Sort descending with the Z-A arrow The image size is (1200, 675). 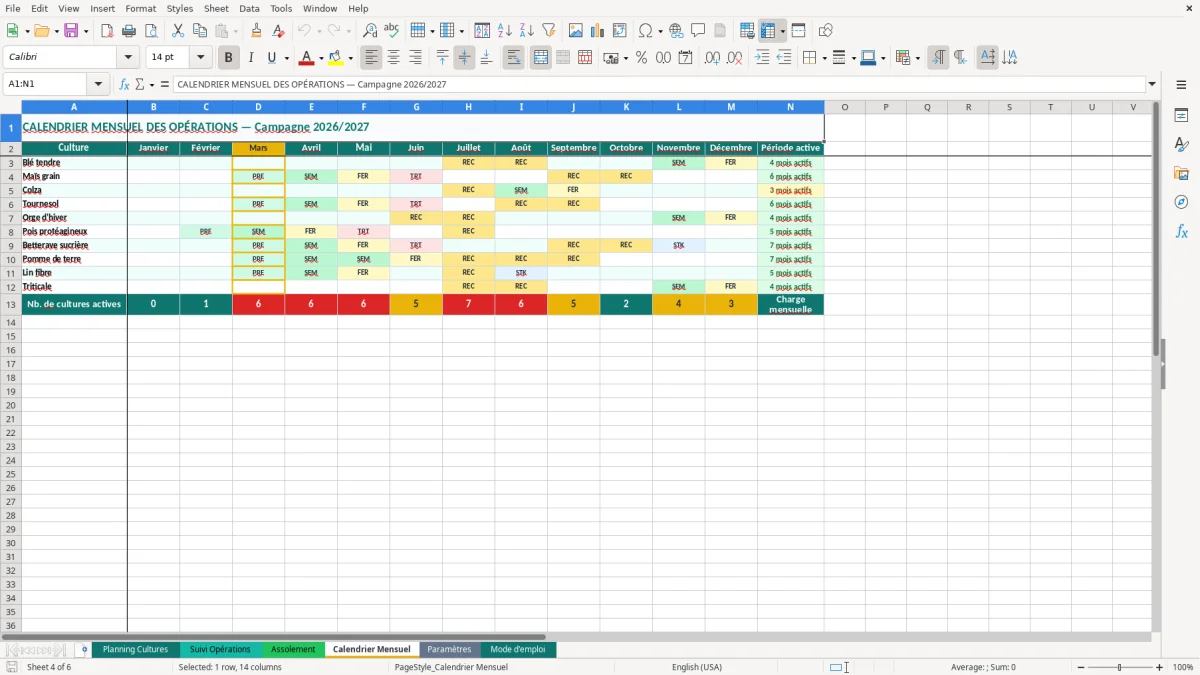526,31
